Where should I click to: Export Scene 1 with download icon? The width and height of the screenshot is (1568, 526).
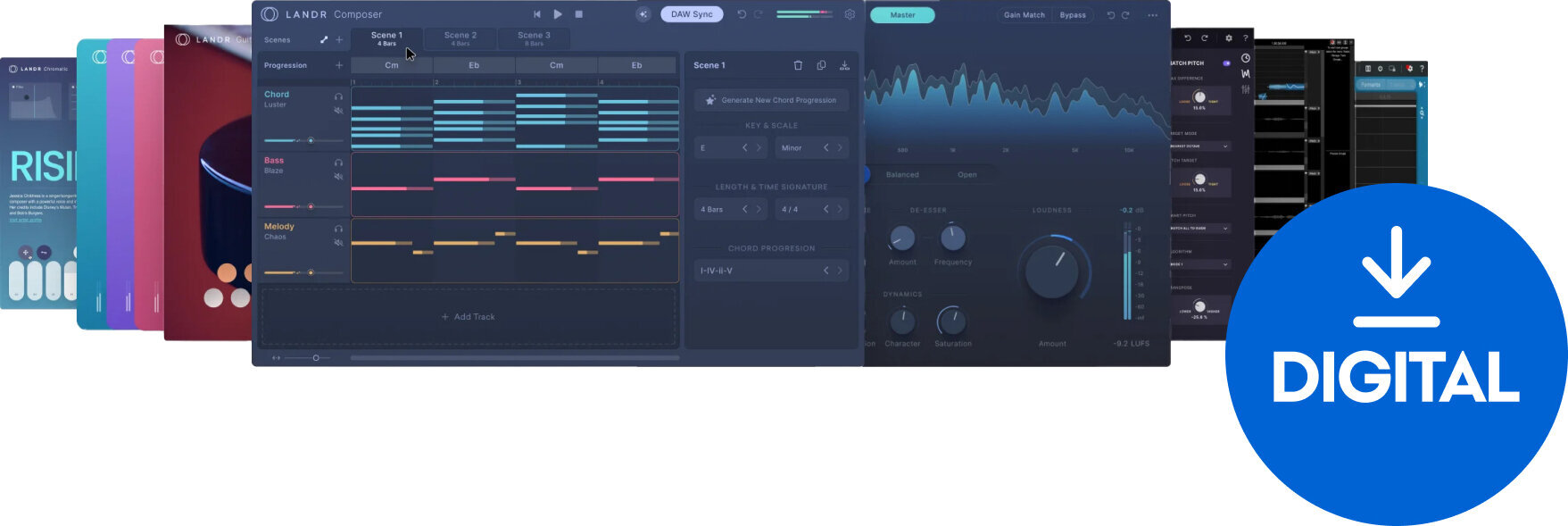coord(844,65)
